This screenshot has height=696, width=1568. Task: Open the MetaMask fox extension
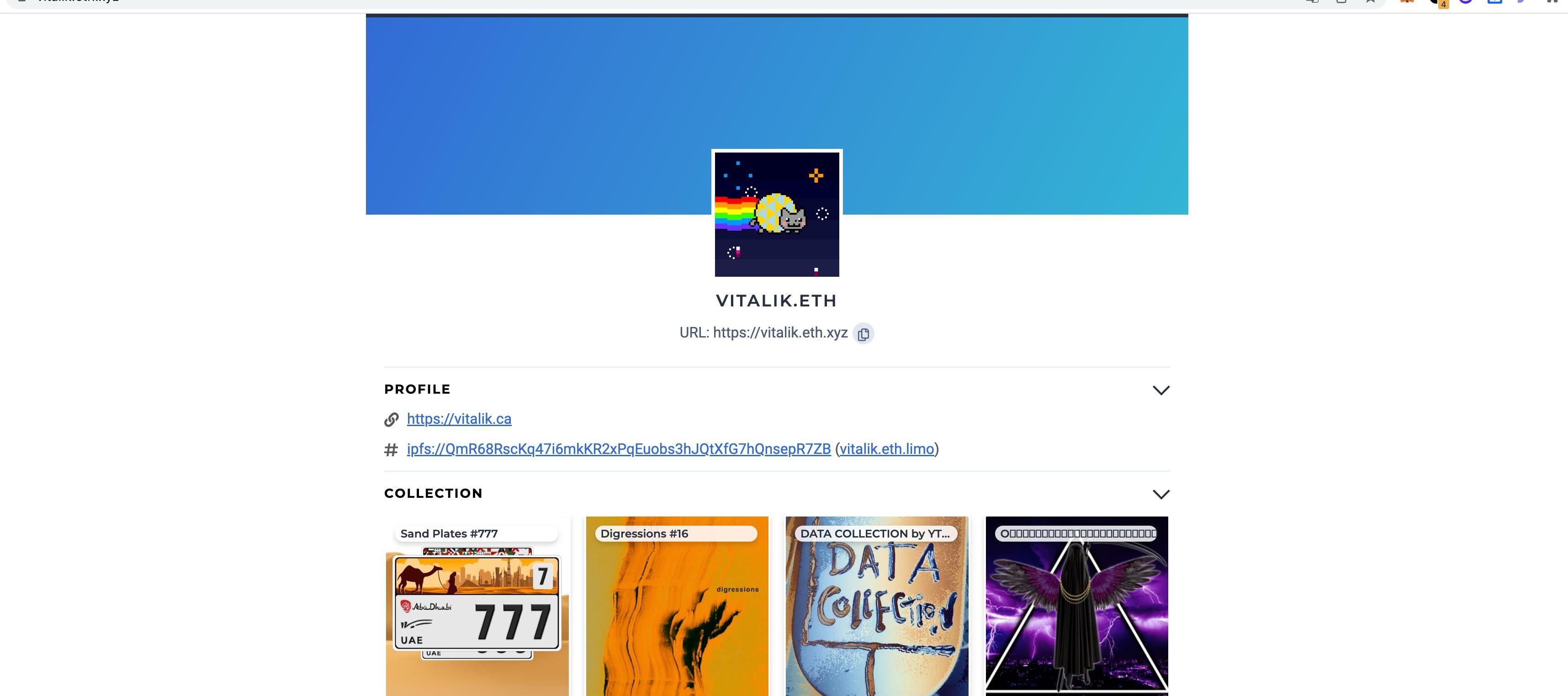pos(1407,1)
